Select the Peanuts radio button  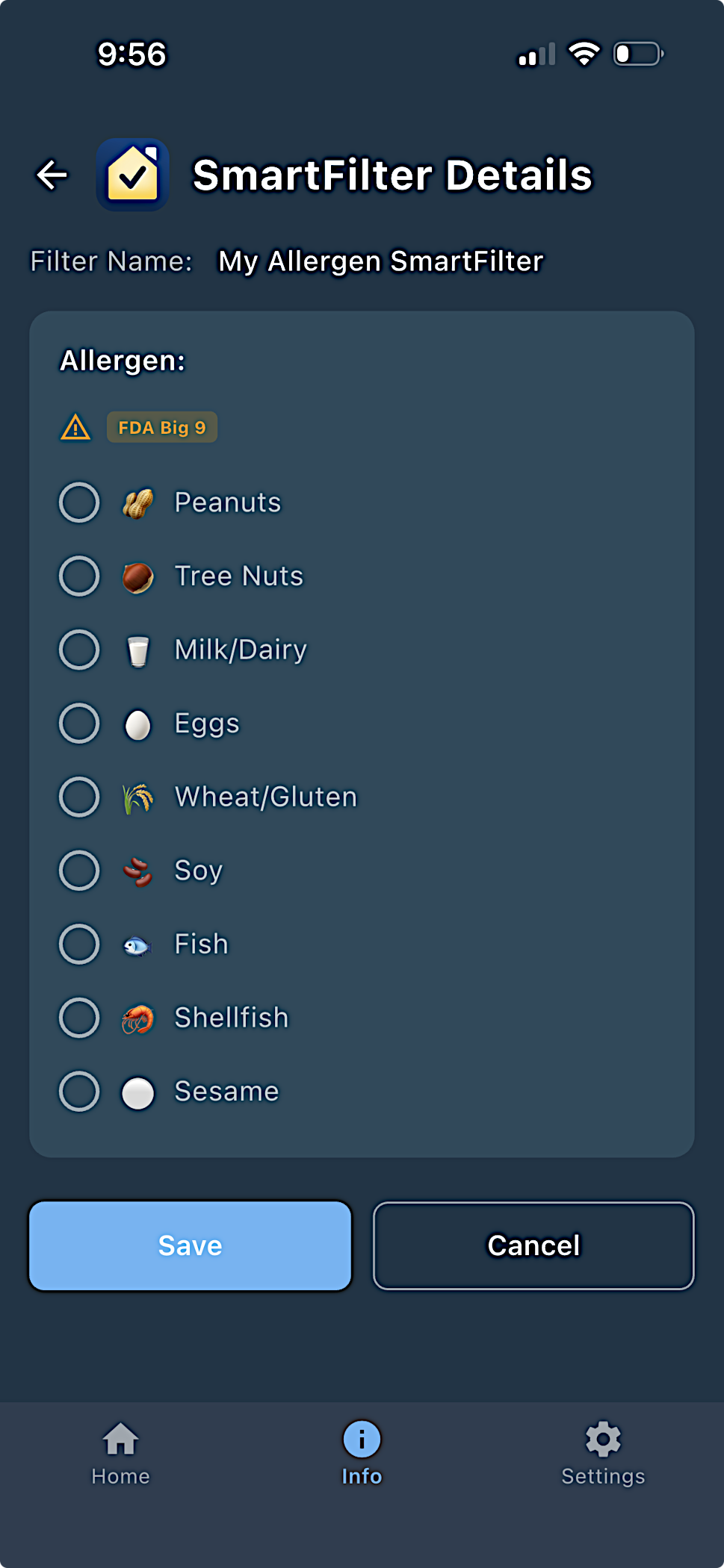(x=79, y=503)
